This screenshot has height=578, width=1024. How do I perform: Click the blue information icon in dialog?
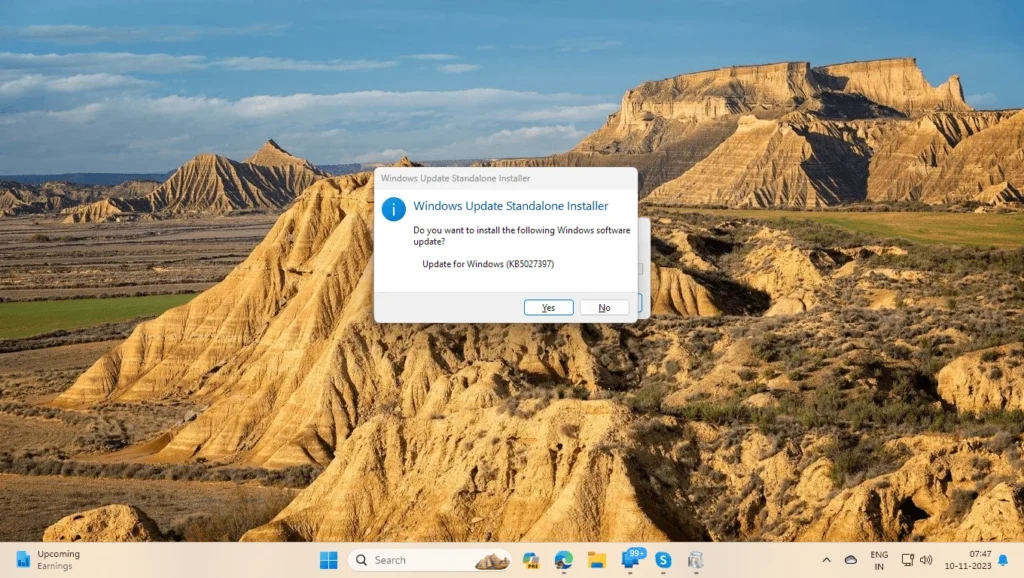(393, 209)
